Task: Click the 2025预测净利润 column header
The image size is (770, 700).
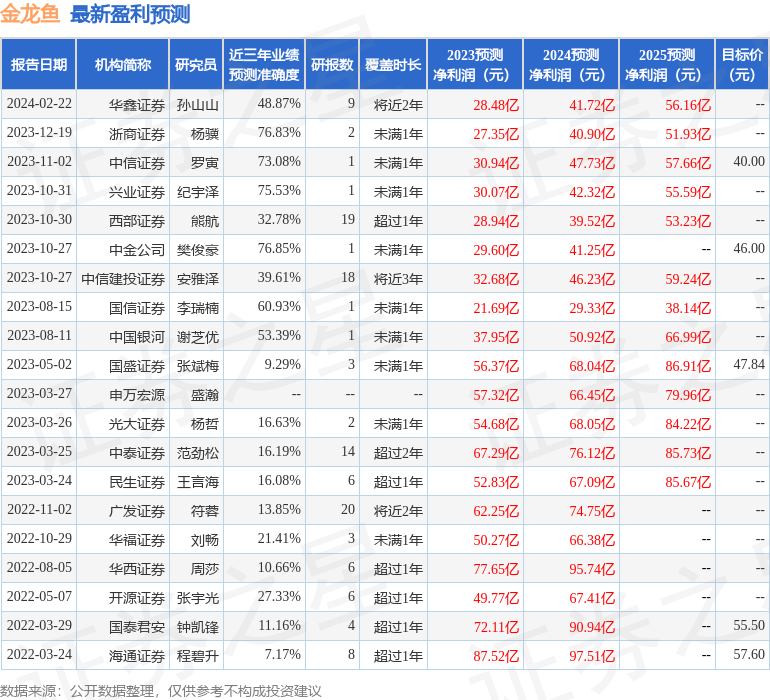Action: click(x=666, y=65)
